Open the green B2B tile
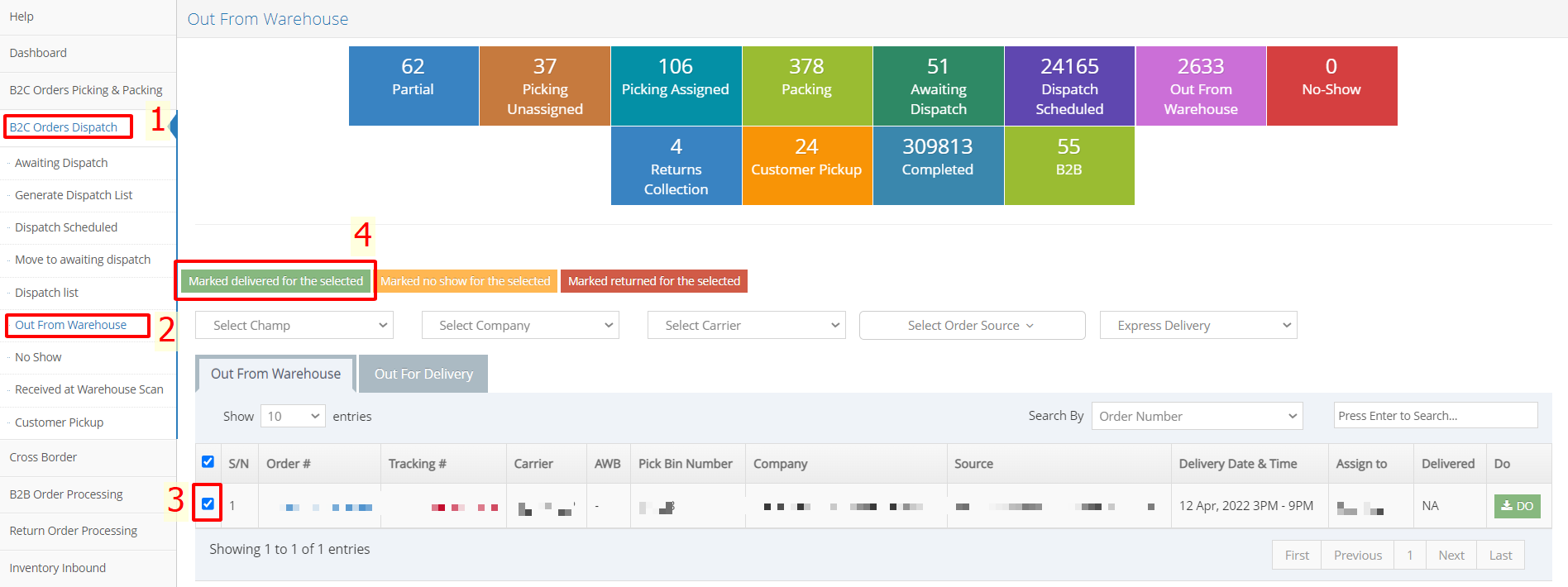Screen dimensions: 1568x587 click(x=1068, y=165)
